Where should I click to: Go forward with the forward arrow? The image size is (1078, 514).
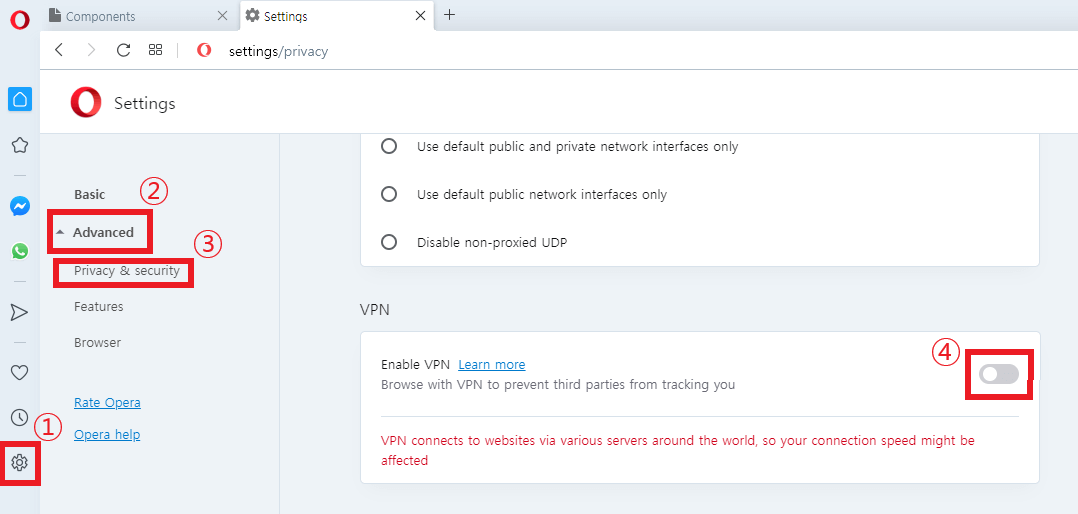click(x=91, y=49)
